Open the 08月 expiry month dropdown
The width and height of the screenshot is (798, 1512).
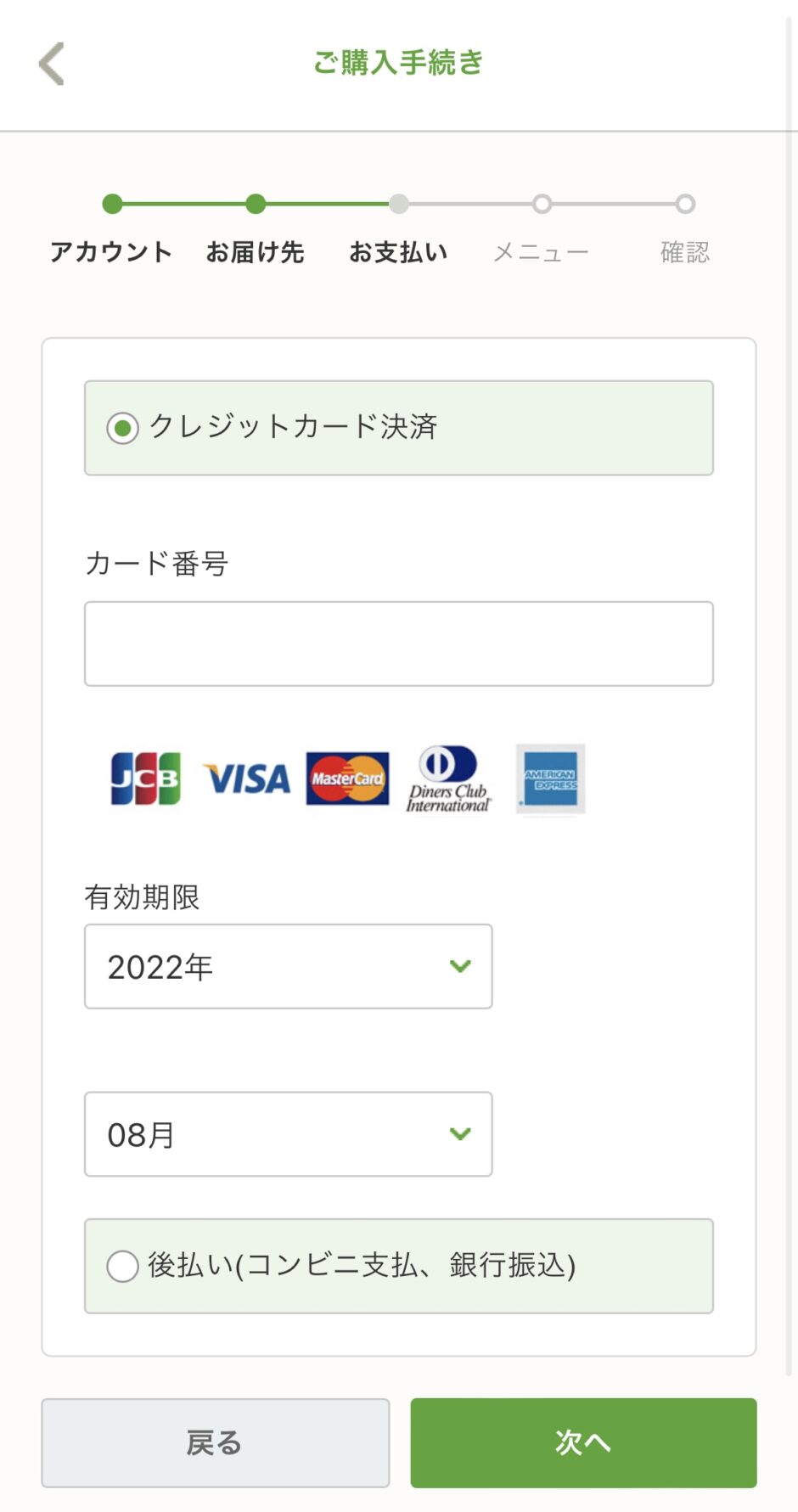coord(287,1134)
